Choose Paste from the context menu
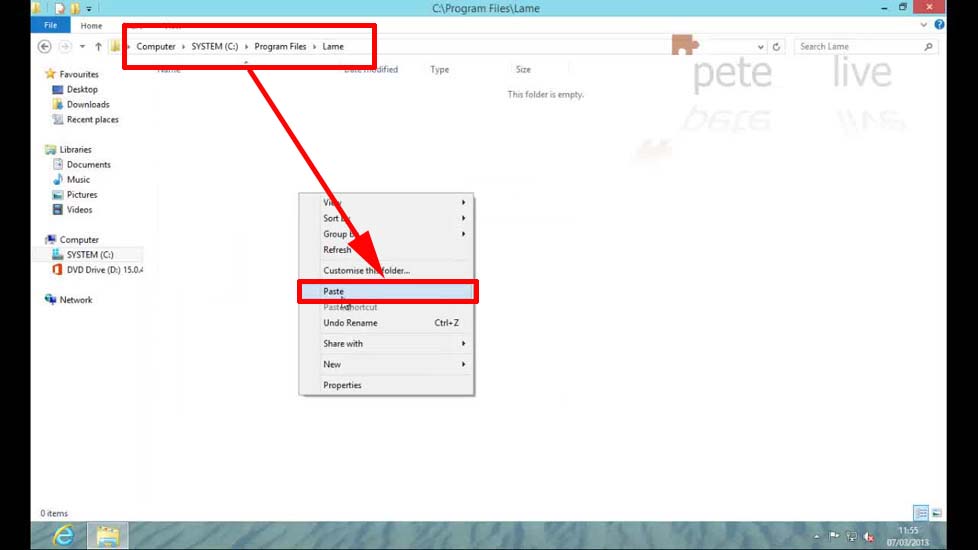Image resolution: width=978 pixels, height=550 pixels. tap(387, 291)
